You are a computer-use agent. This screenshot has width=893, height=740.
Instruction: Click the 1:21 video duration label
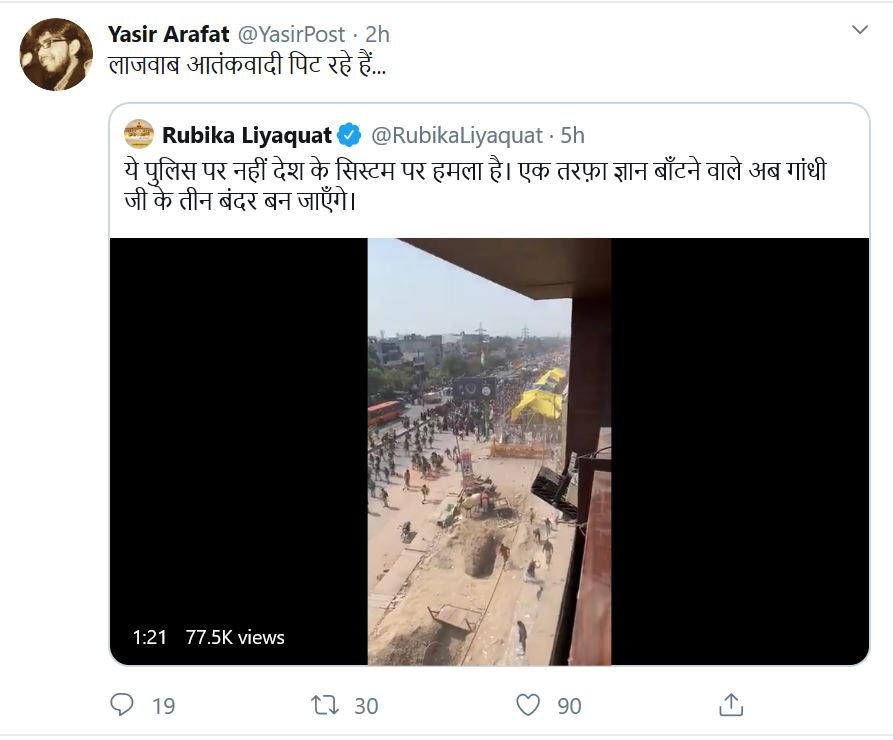coord(149,637)
